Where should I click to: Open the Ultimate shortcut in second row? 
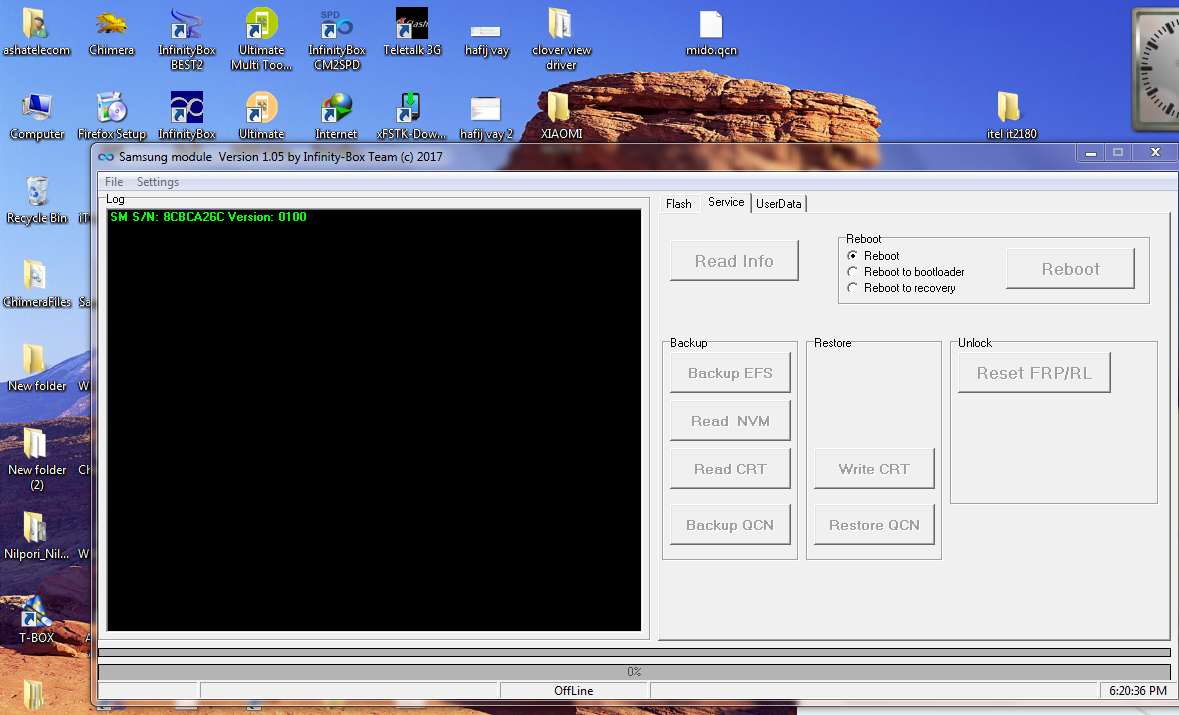click(x=262, y=117)
